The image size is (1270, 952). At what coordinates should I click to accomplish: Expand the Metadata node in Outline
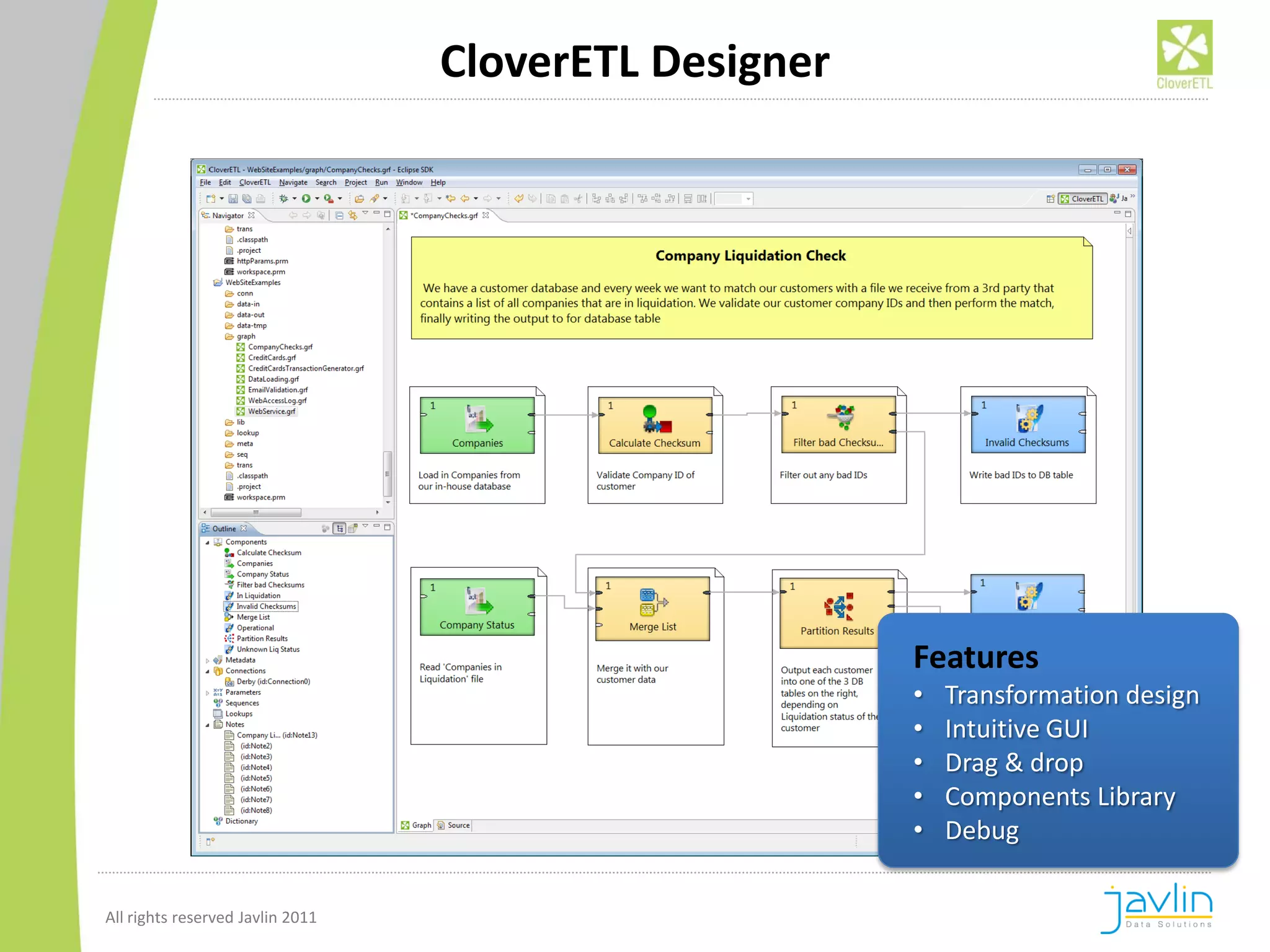tap(207, 661)
